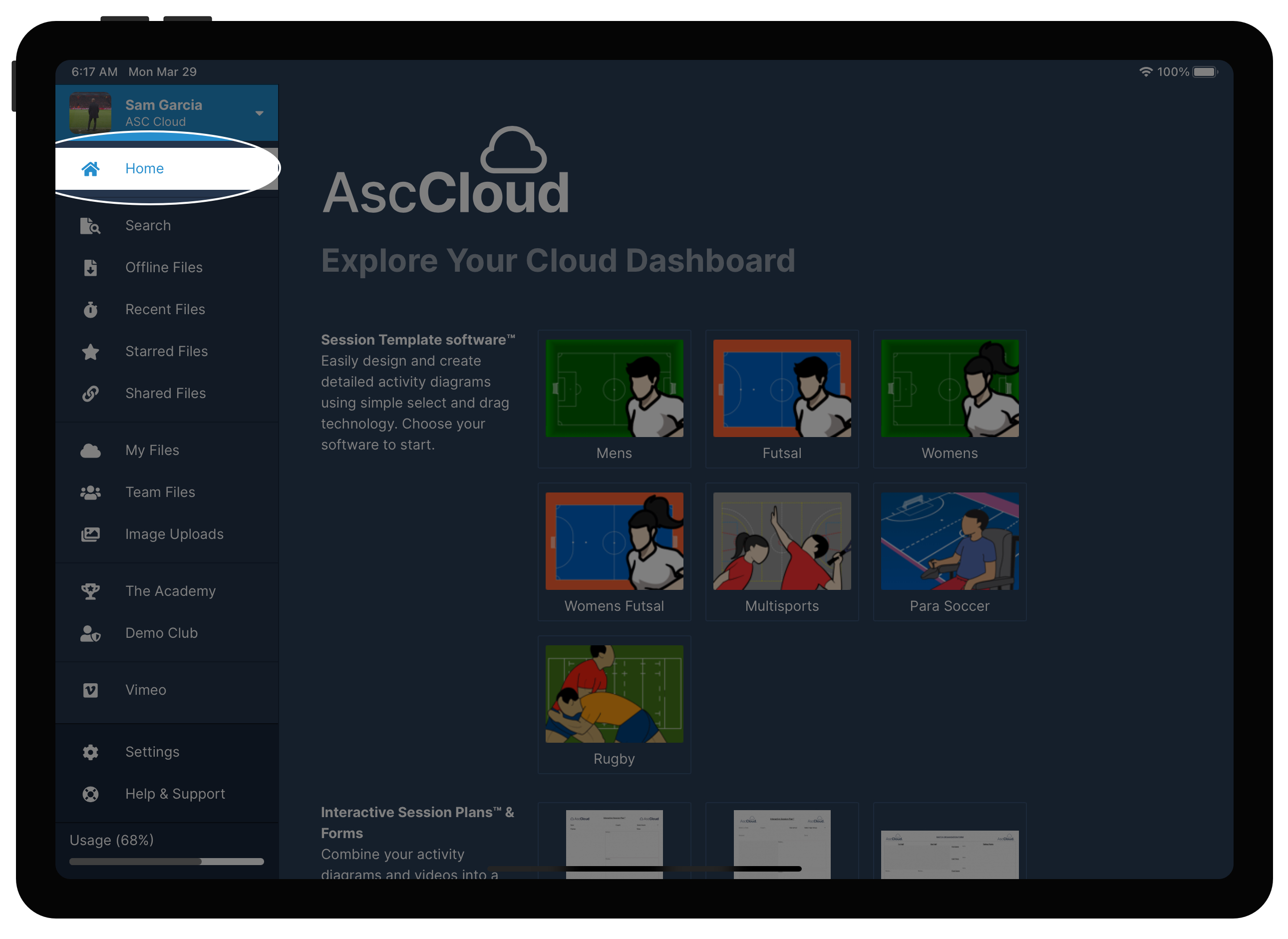Open the Mens session template
1288x939 pixels.
pyautogui.click(x=614, y=399)
